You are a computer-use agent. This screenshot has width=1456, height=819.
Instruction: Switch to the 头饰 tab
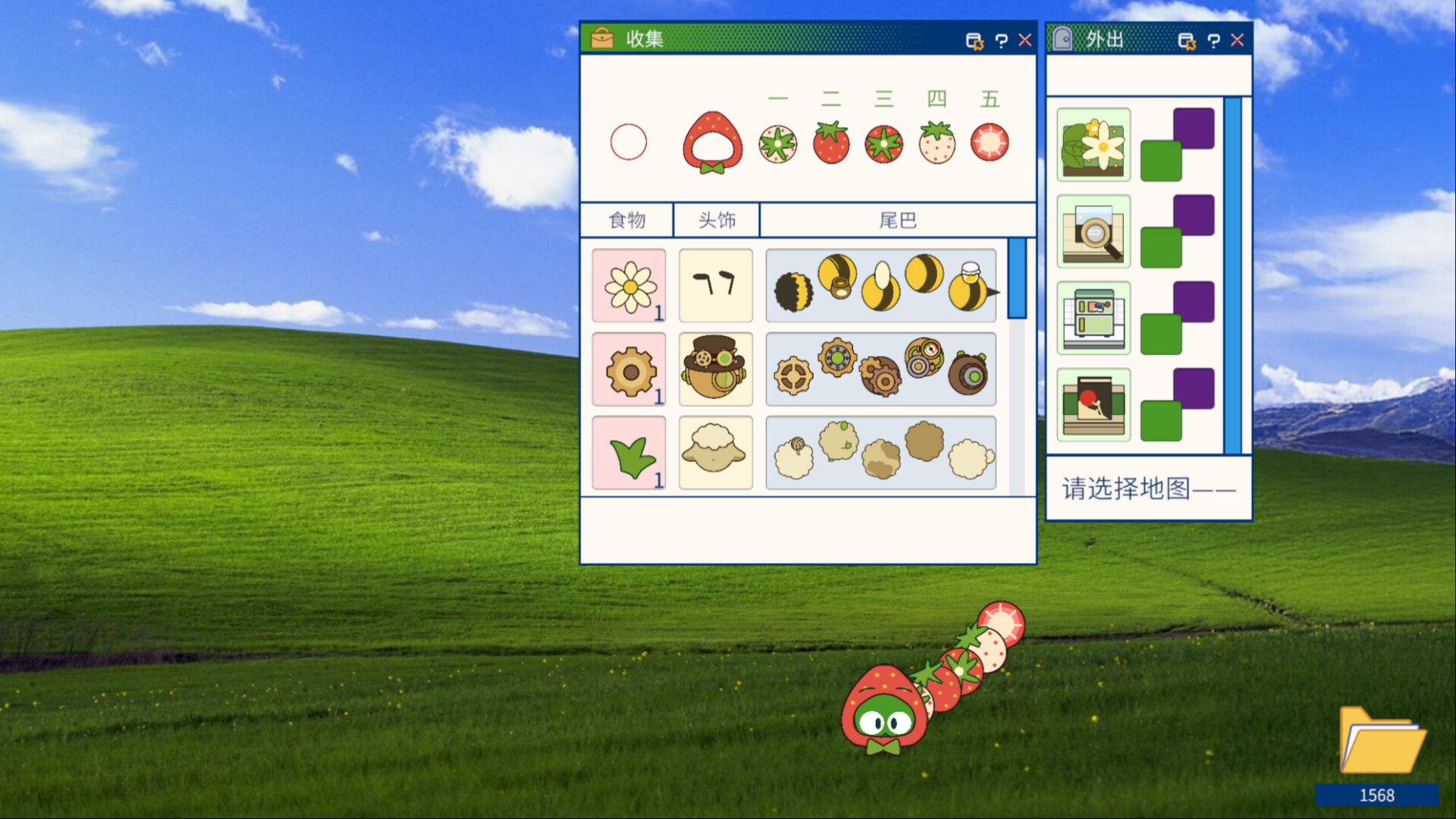[717, 220]
